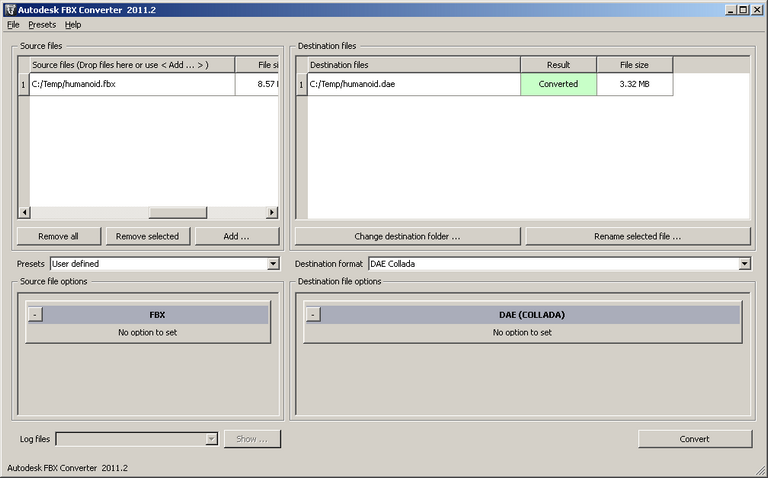Click the source list horizontal scrollbar thumb

tap(178, 212)
